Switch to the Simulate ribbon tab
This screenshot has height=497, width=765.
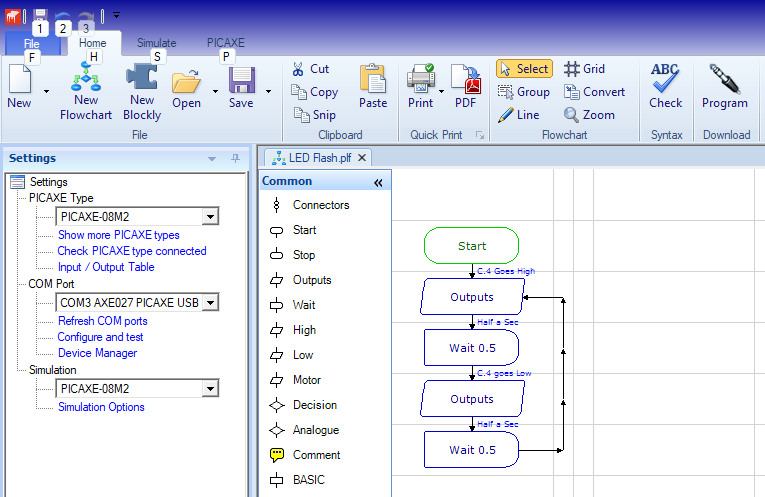(156, 43)
